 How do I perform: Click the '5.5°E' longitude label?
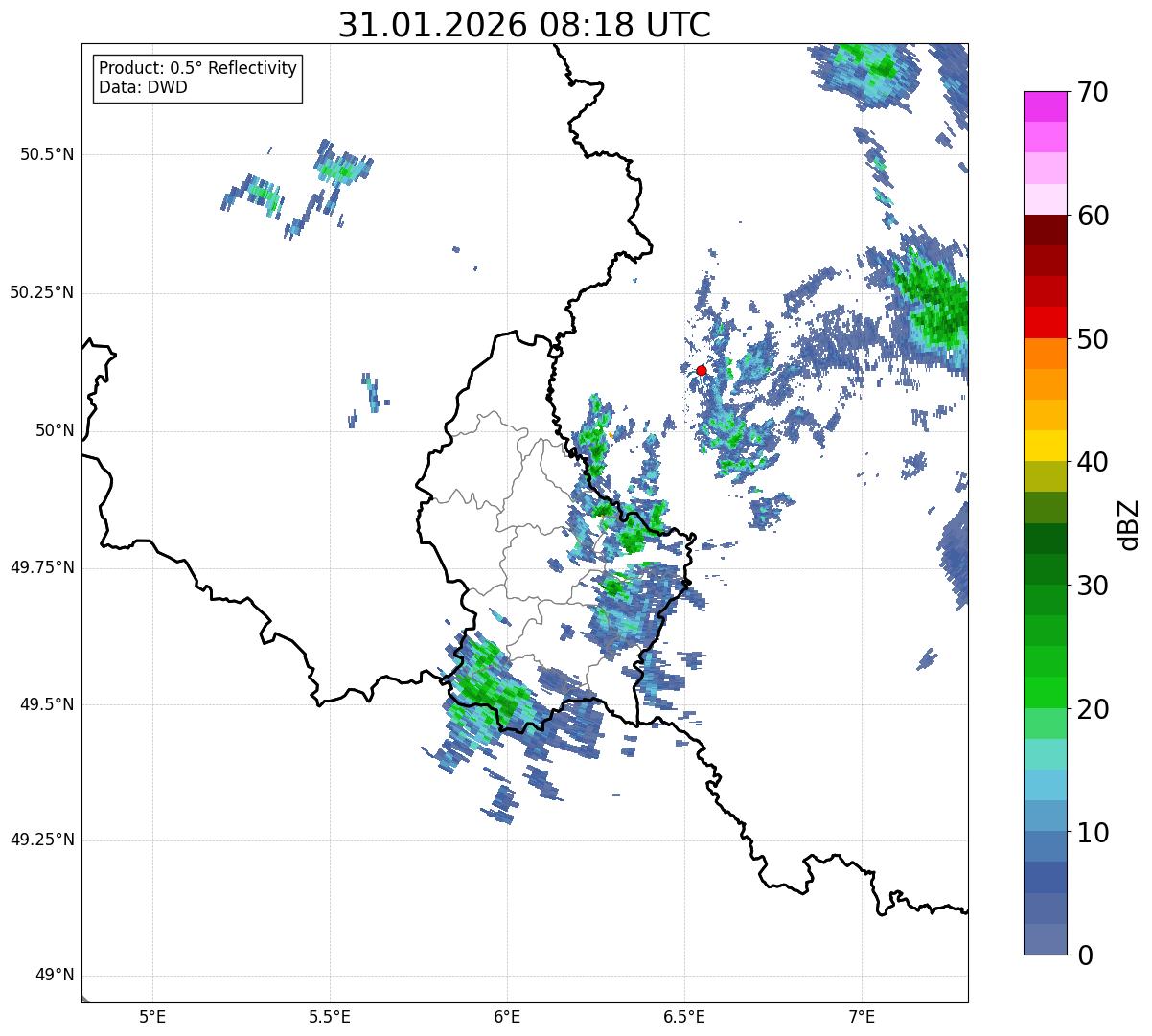pos(330,1017)
